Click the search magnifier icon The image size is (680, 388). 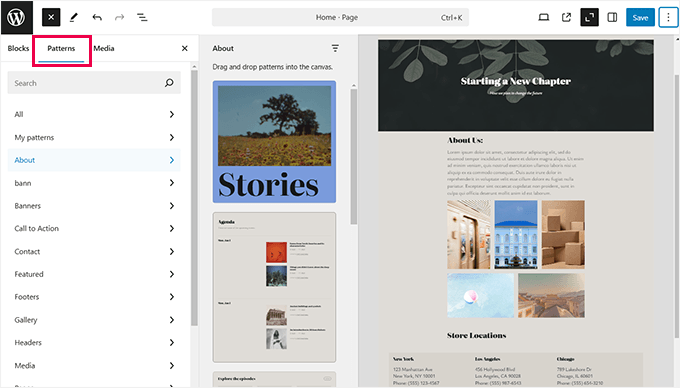point(169,83)
